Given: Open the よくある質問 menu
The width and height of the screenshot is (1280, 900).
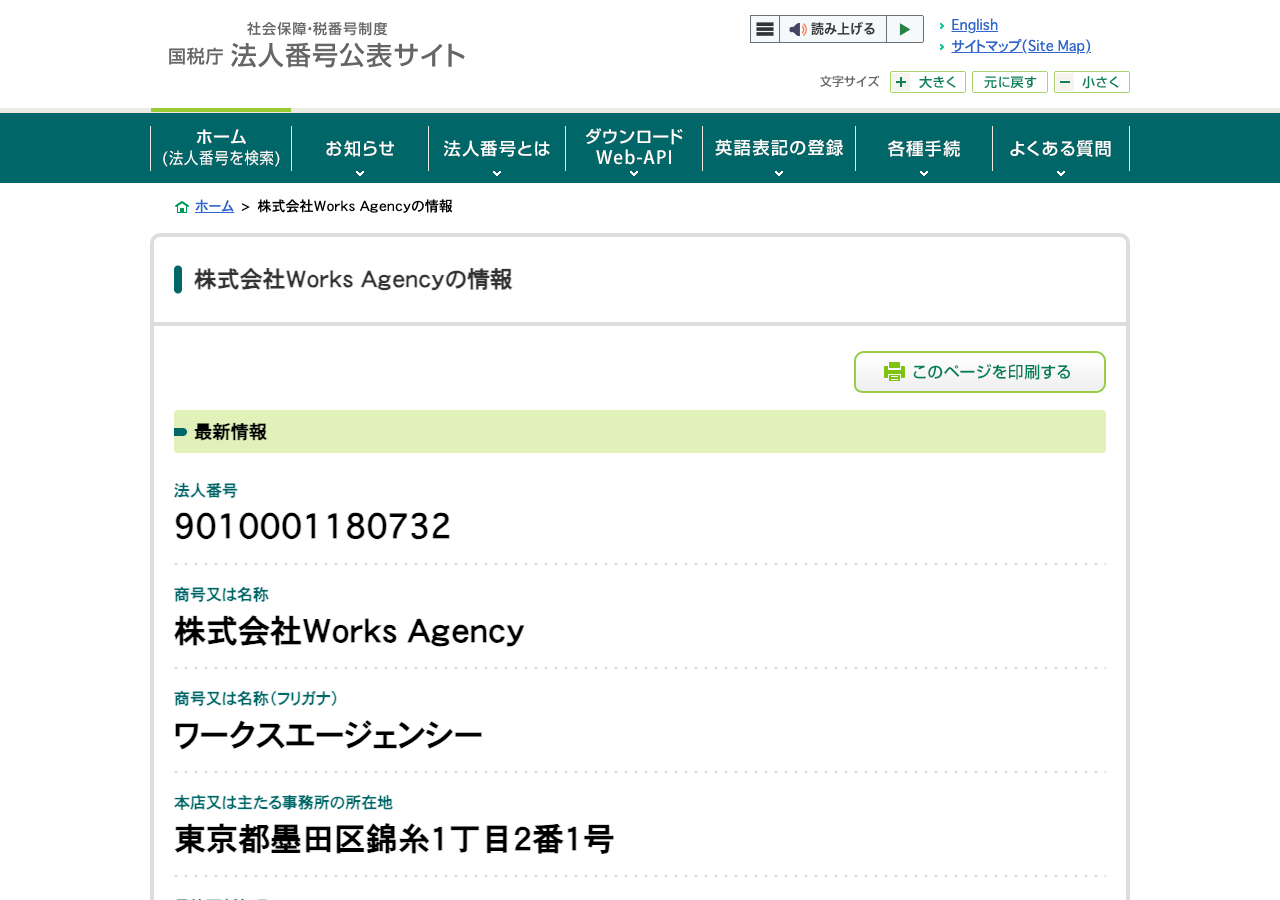Looking at the screenshot, I should click(1061, 148).
